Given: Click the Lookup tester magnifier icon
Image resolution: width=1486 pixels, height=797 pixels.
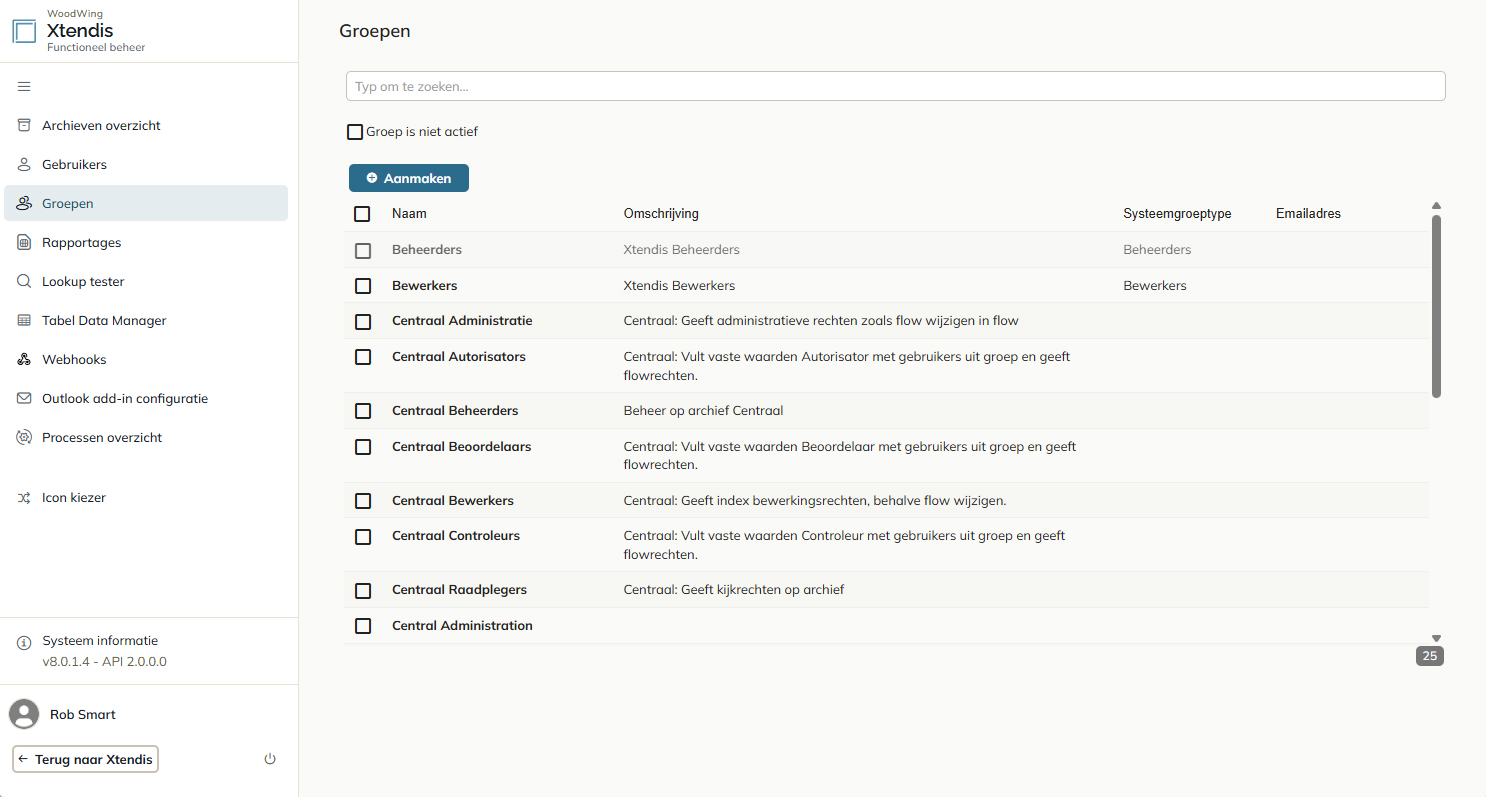Looking at the screenshot, I should (x=24, y=281).
